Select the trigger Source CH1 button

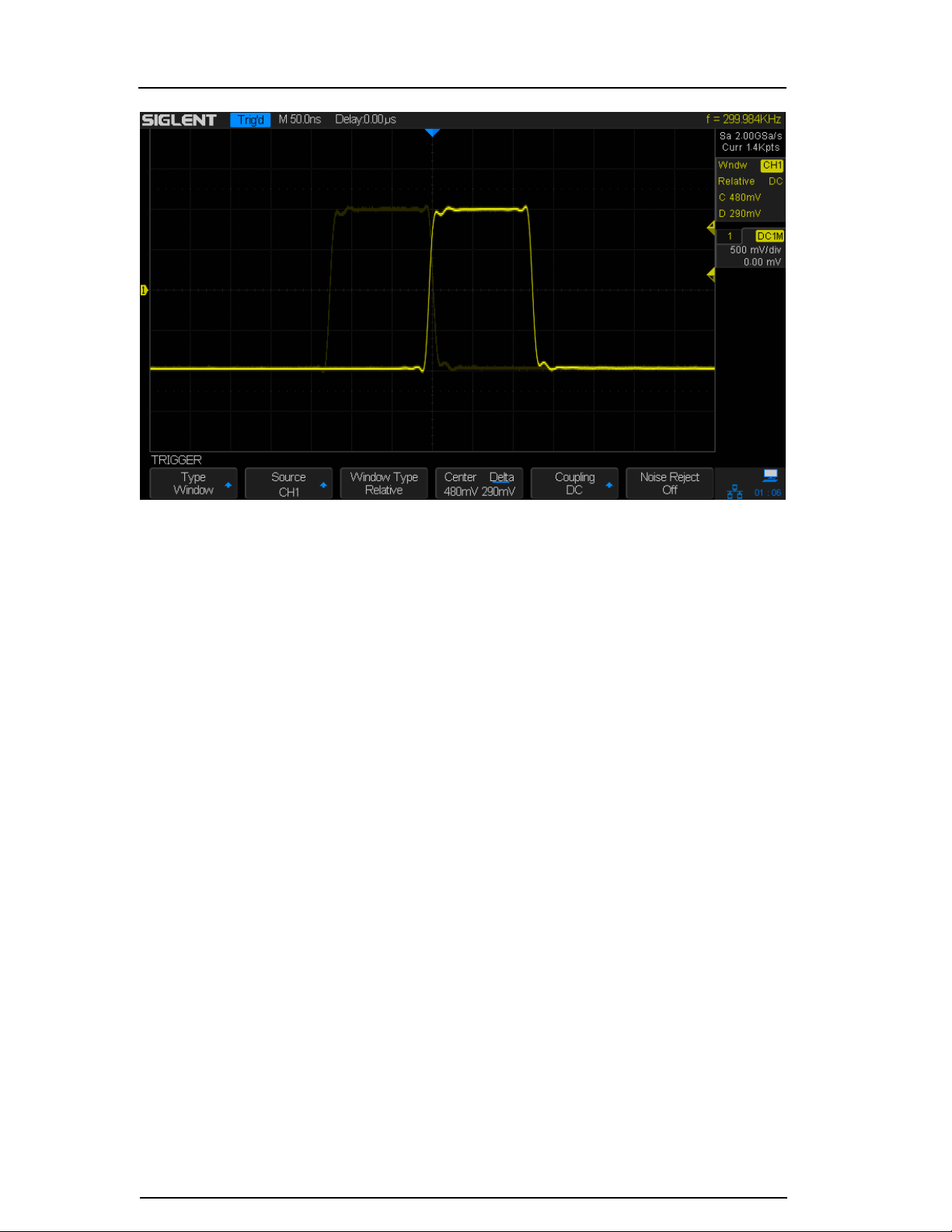tap(288, 483)
